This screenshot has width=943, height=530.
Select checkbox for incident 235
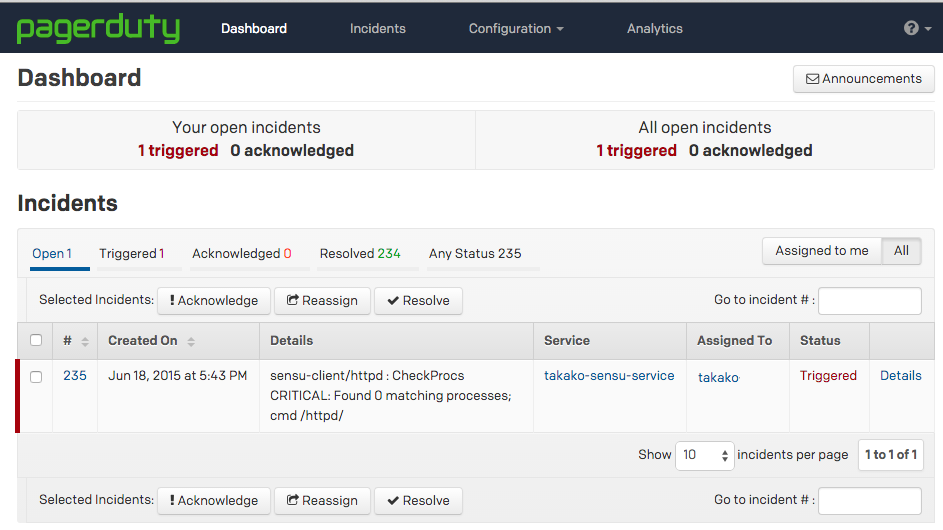[x=36, y=376]
